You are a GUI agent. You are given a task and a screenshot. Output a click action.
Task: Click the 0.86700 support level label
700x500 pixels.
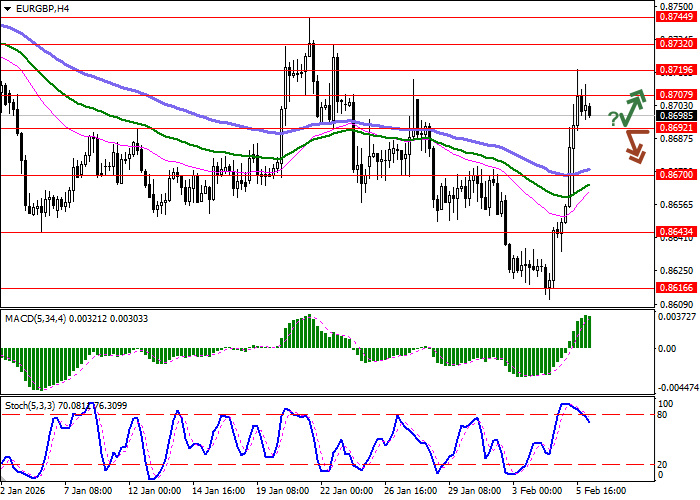pyautogui.click(x=676, y=175)
